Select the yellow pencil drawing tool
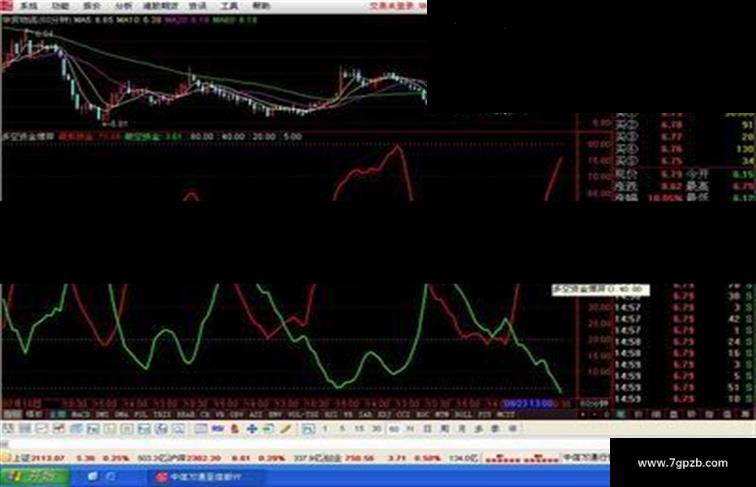 coord(285,429)
